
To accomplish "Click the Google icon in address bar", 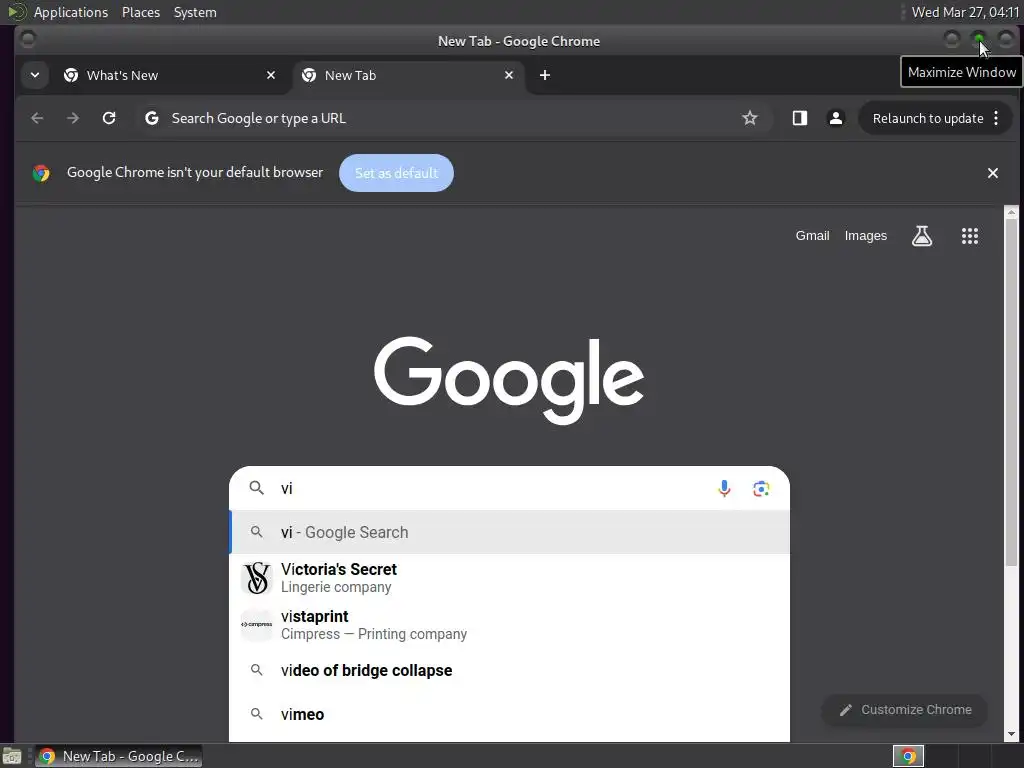I will (x=152, y=118).
